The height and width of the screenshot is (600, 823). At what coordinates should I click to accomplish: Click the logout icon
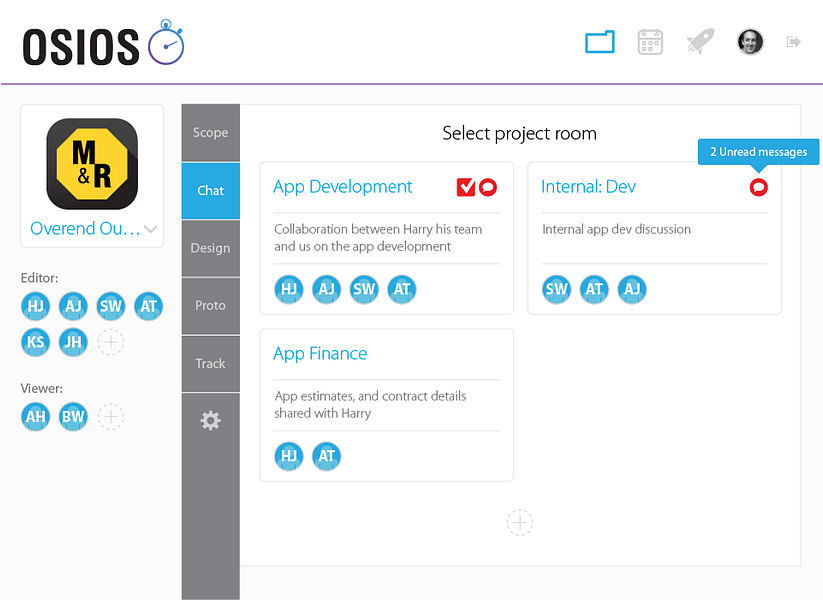pos(793,41)
